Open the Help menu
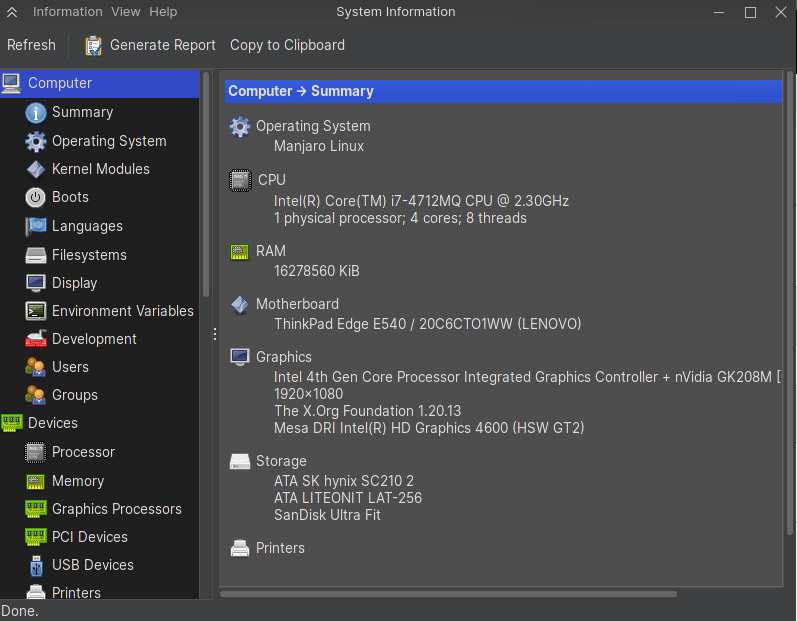This screenshot has height=621, width=797. tap(163, 12)
